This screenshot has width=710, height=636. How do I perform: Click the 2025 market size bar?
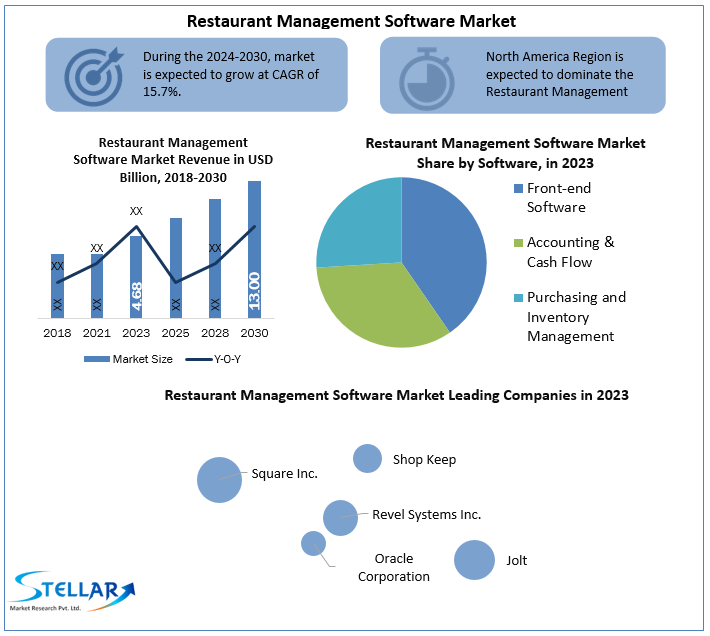[x=176, y=268]
